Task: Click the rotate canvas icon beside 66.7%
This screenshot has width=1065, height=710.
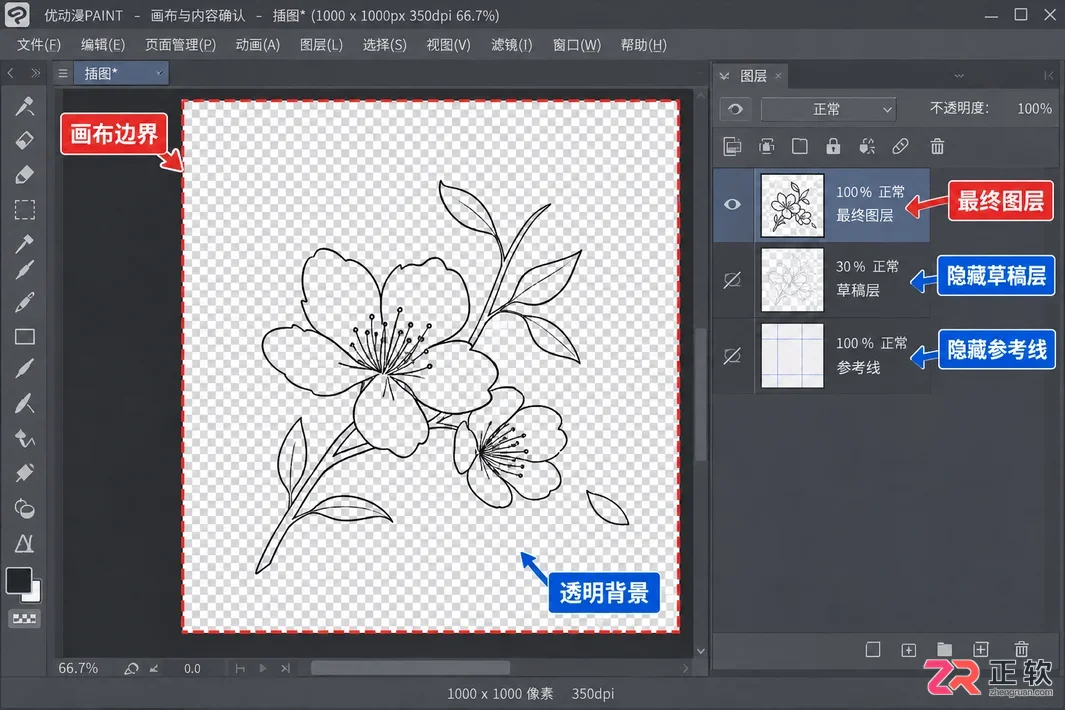Action: 131,669
